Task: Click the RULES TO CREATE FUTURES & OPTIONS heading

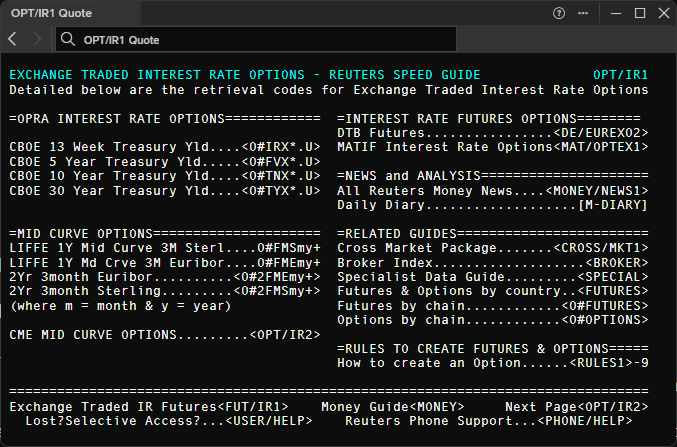Action: [x=493, y=349]
